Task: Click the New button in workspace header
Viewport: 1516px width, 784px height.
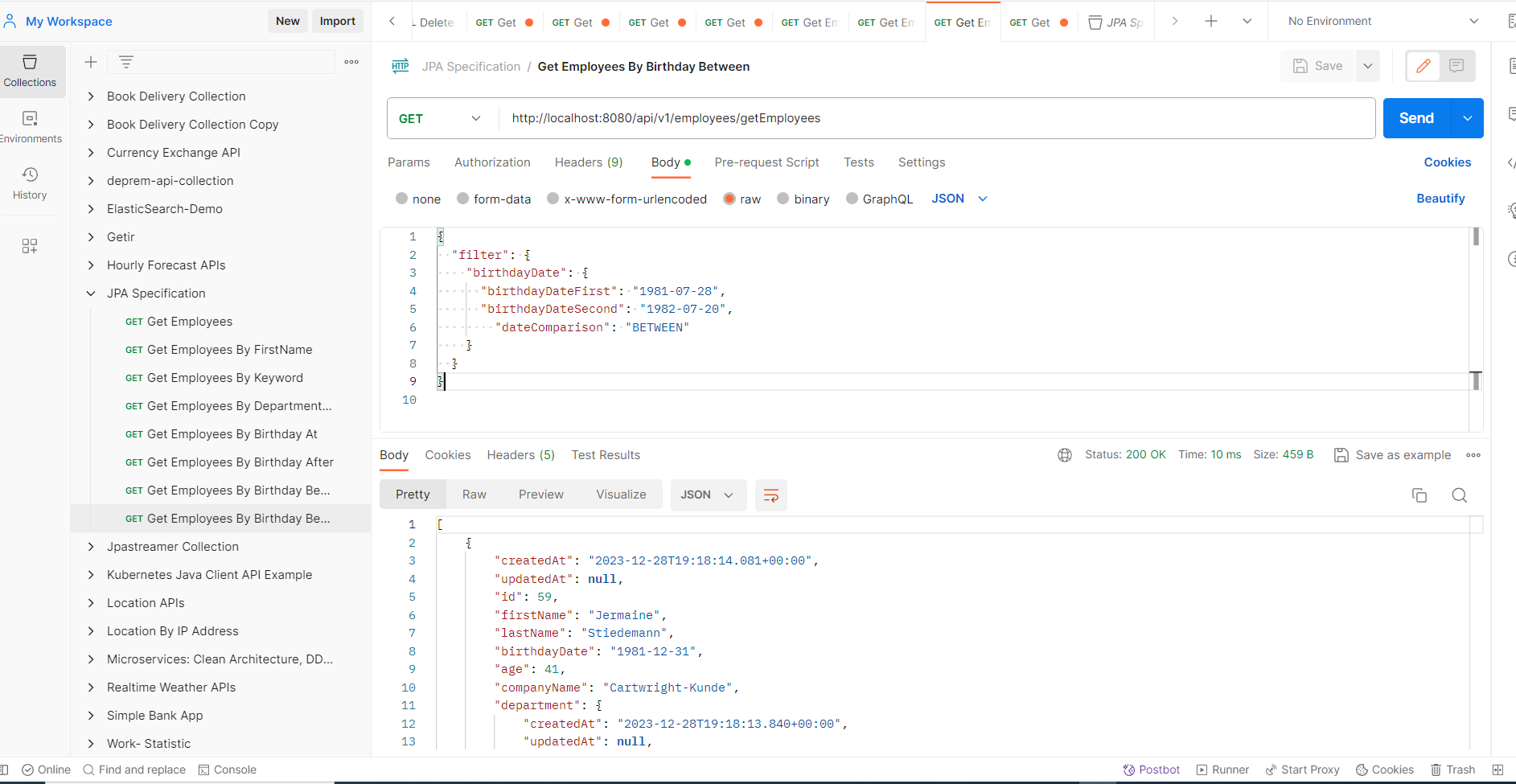Action: [288, 21]
